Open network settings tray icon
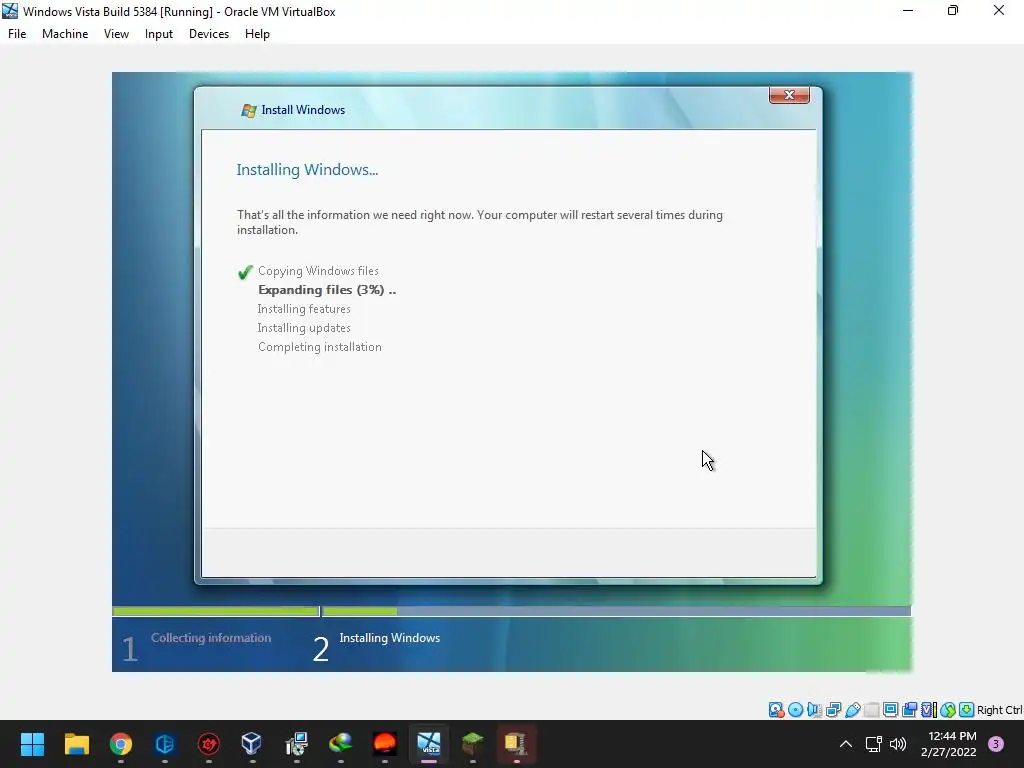The image size is (1024, 768). coord(873,744)
